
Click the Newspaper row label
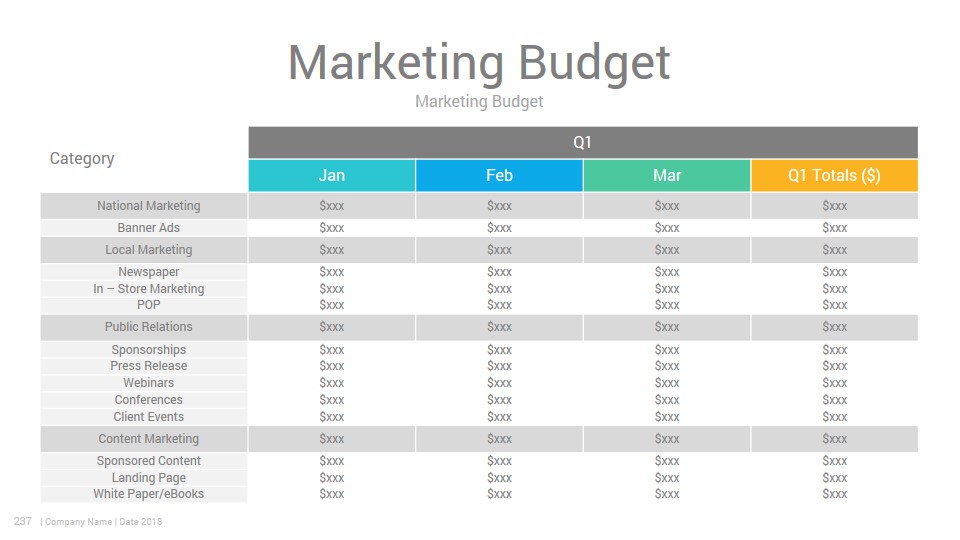[x=149, y=272]
